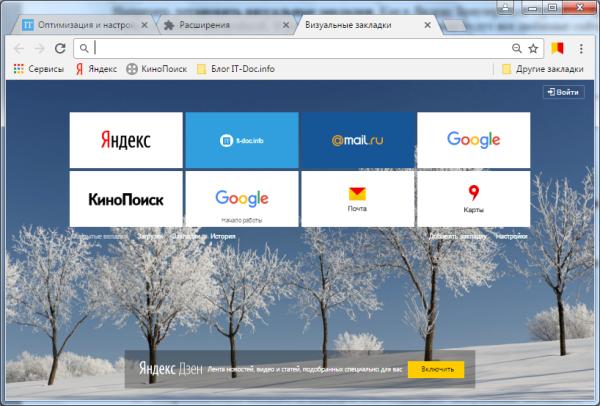The height and width of the screenshot is (406, 600).
Task: Open the Яндекс bookmark in bookmarks bar
Action: click(96, 69)
